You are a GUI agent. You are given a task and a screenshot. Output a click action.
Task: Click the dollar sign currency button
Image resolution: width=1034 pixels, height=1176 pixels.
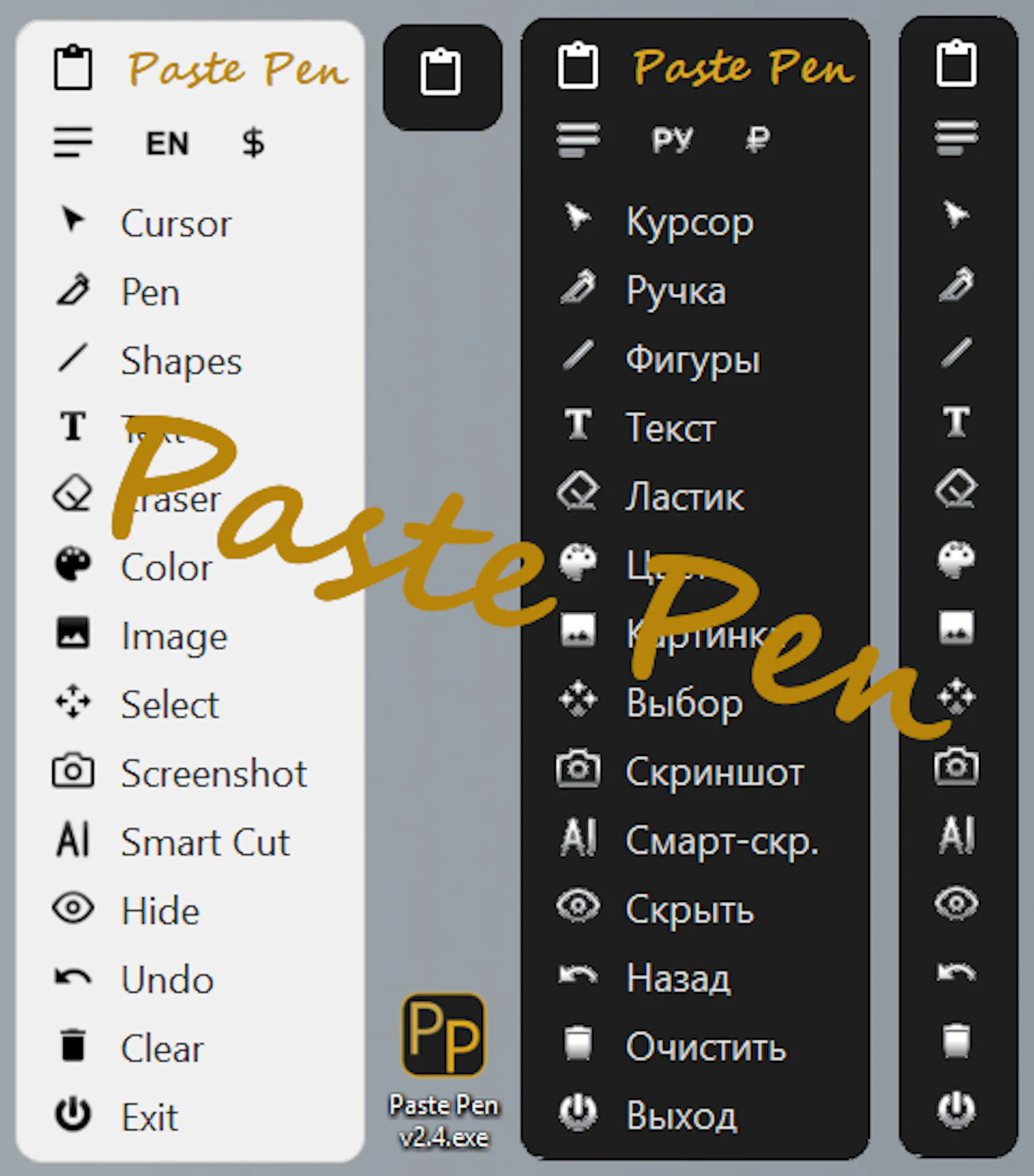[253, 142]
